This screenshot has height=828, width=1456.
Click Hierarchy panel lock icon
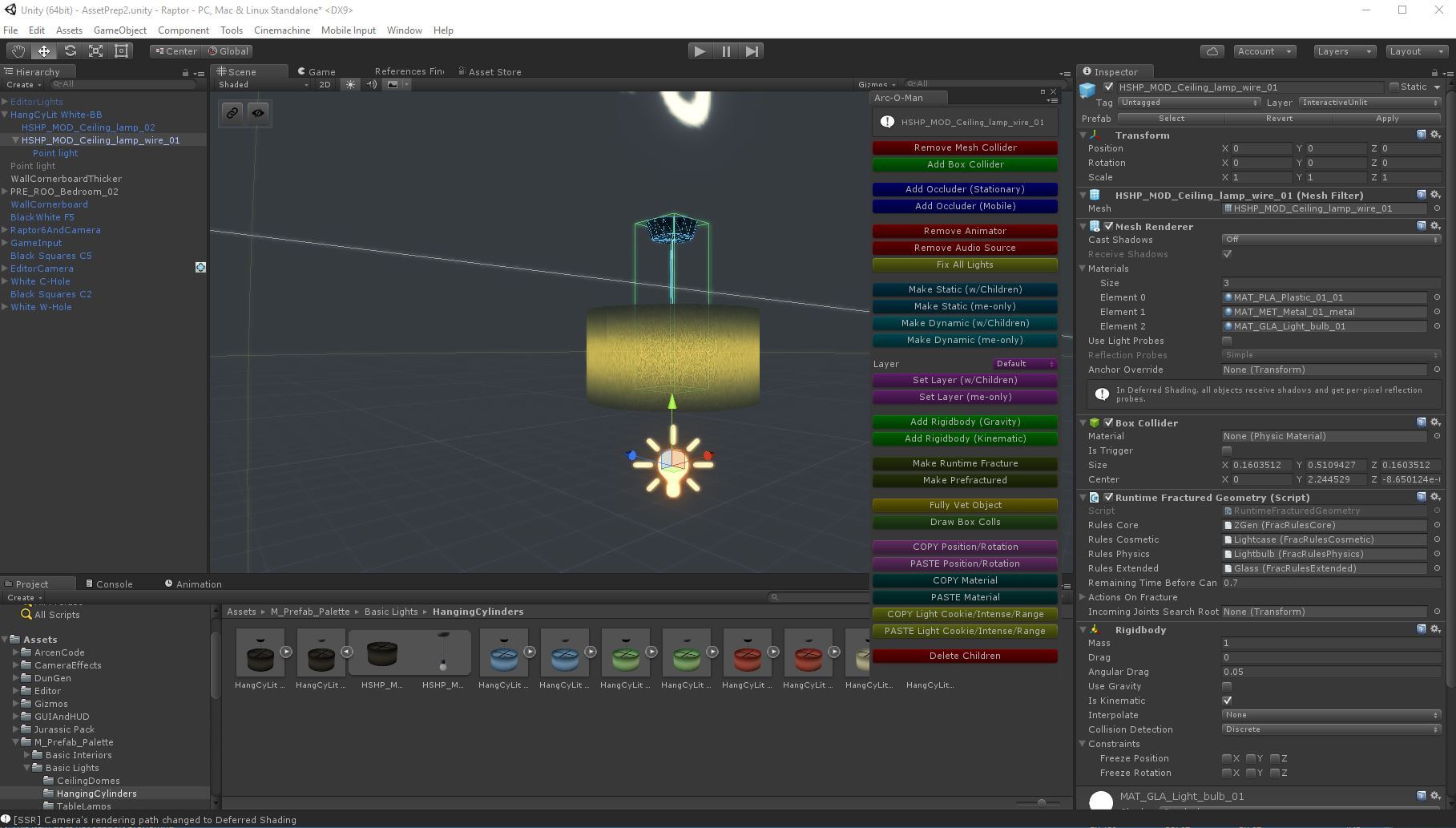pos(185,72)
